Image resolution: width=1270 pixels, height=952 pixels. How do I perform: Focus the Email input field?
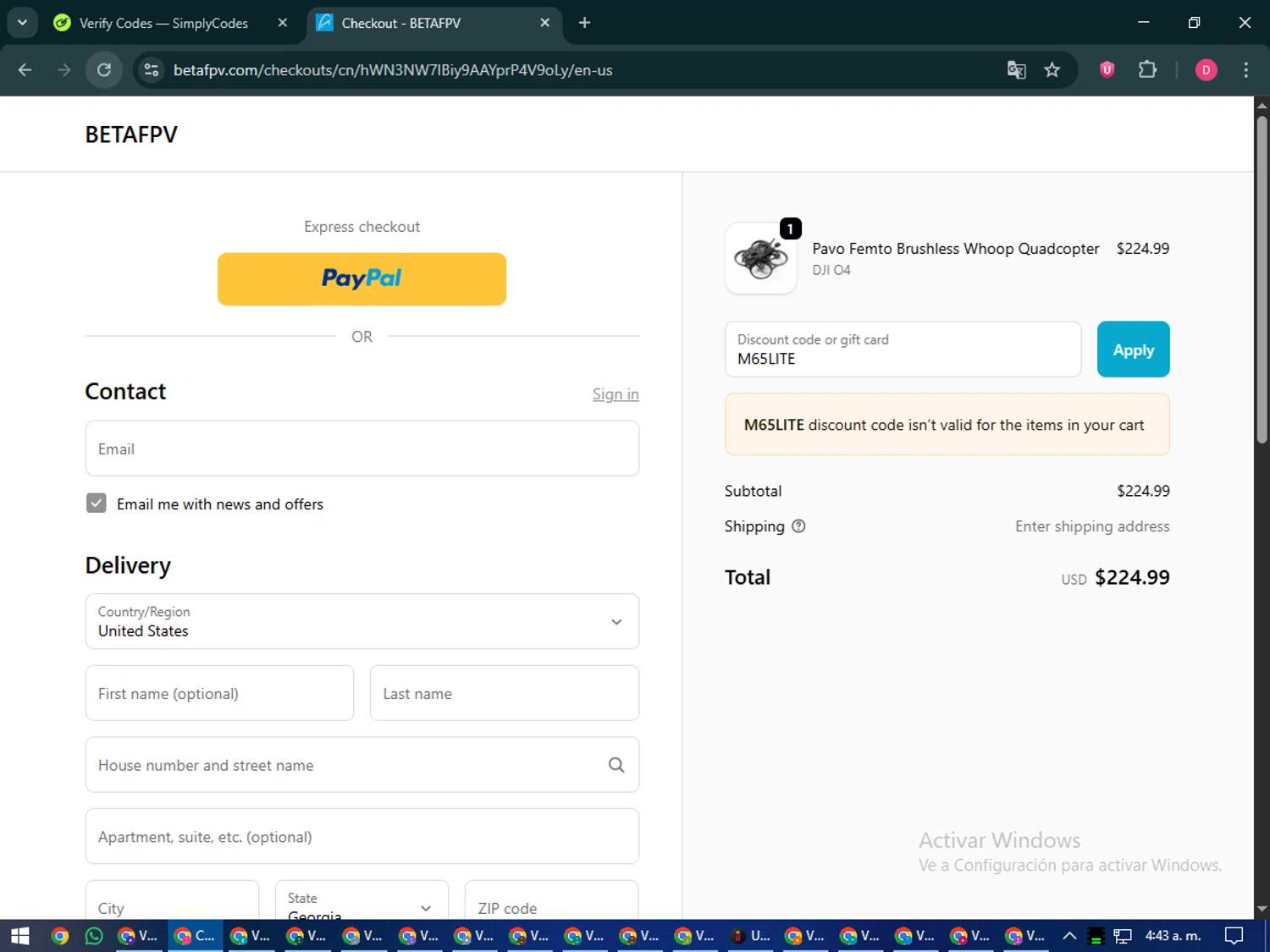pos(362,448)
